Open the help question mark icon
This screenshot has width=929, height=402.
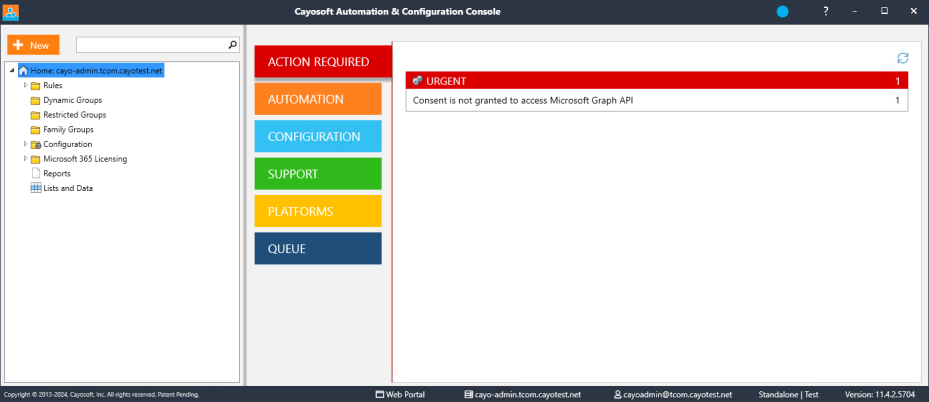coord(826,11)
